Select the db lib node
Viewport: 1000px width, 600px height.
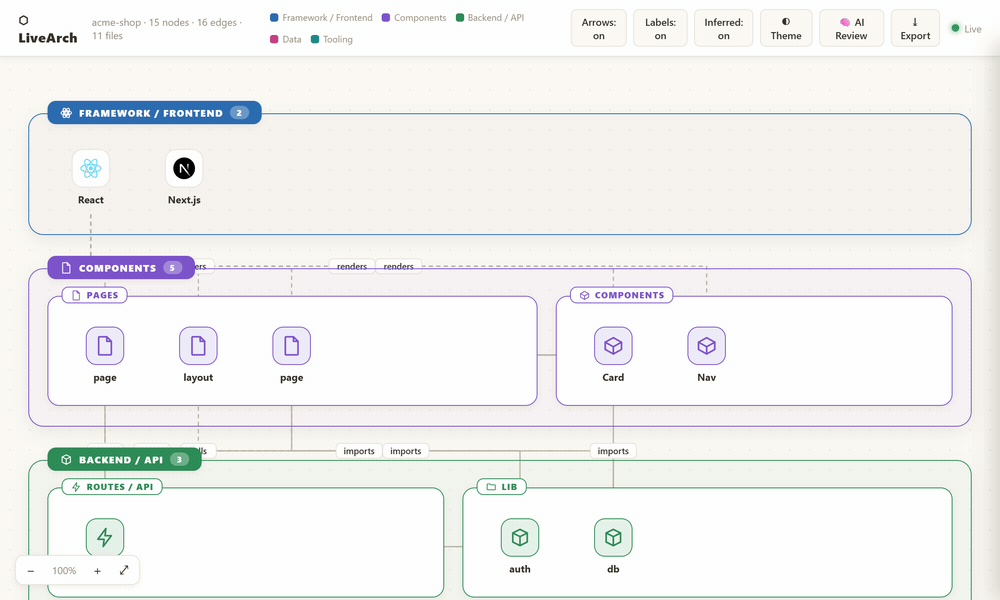coord(613,538)
